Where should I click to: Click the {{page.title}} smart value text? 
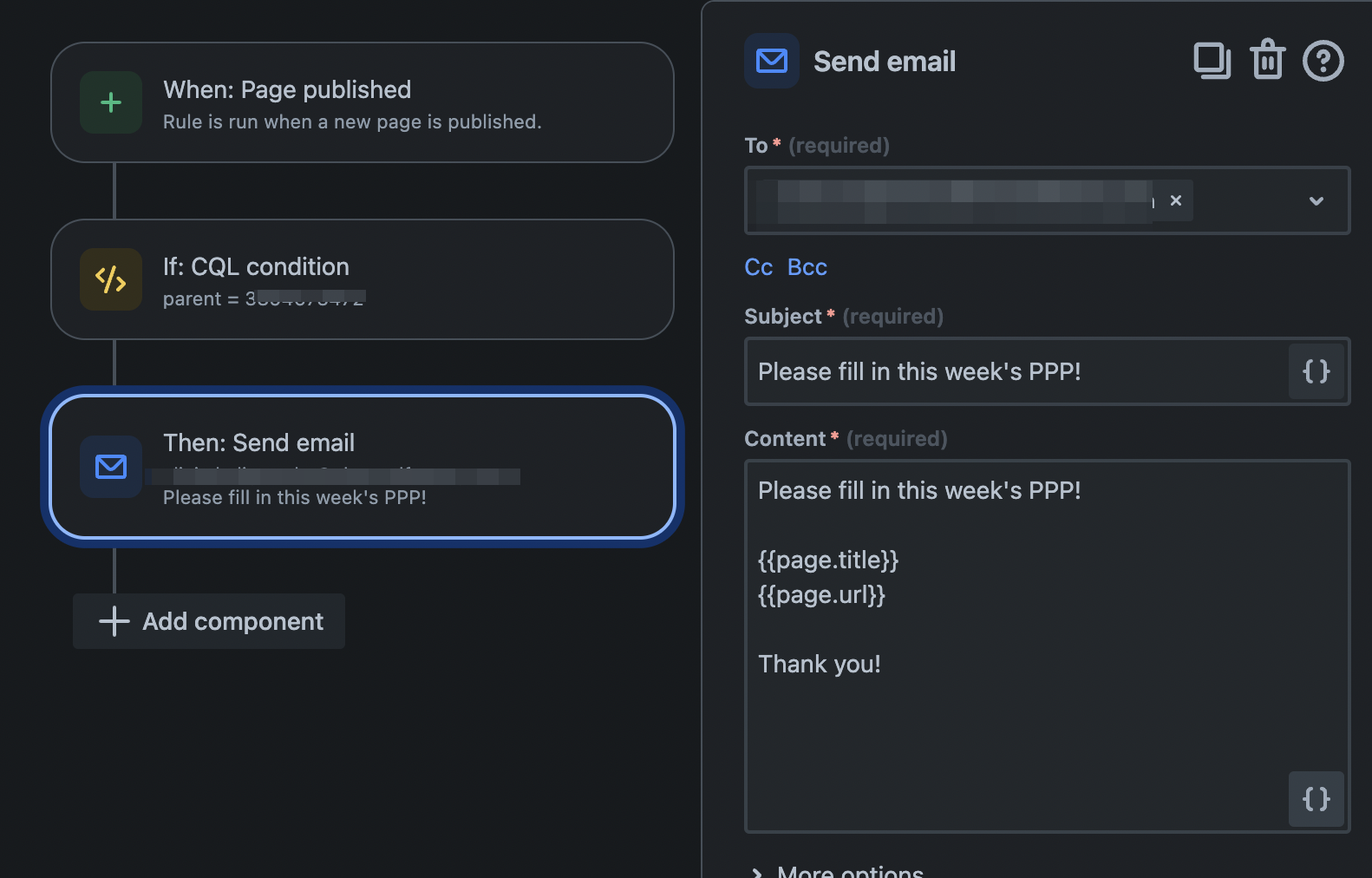(x=828, y=560)
